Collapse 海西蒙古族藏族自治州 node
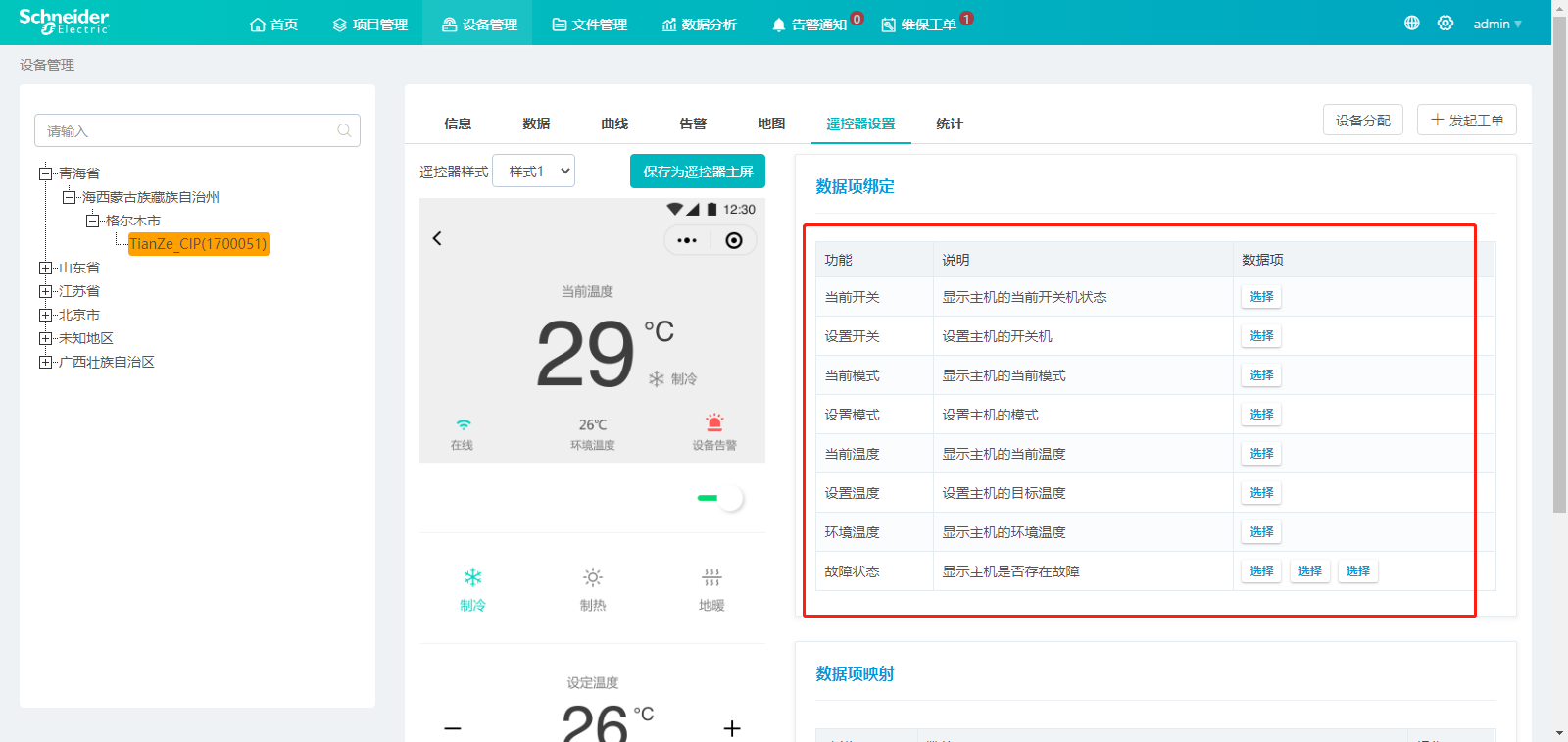Viewport: 1568px width, 742px height. [x=69, y=197]
